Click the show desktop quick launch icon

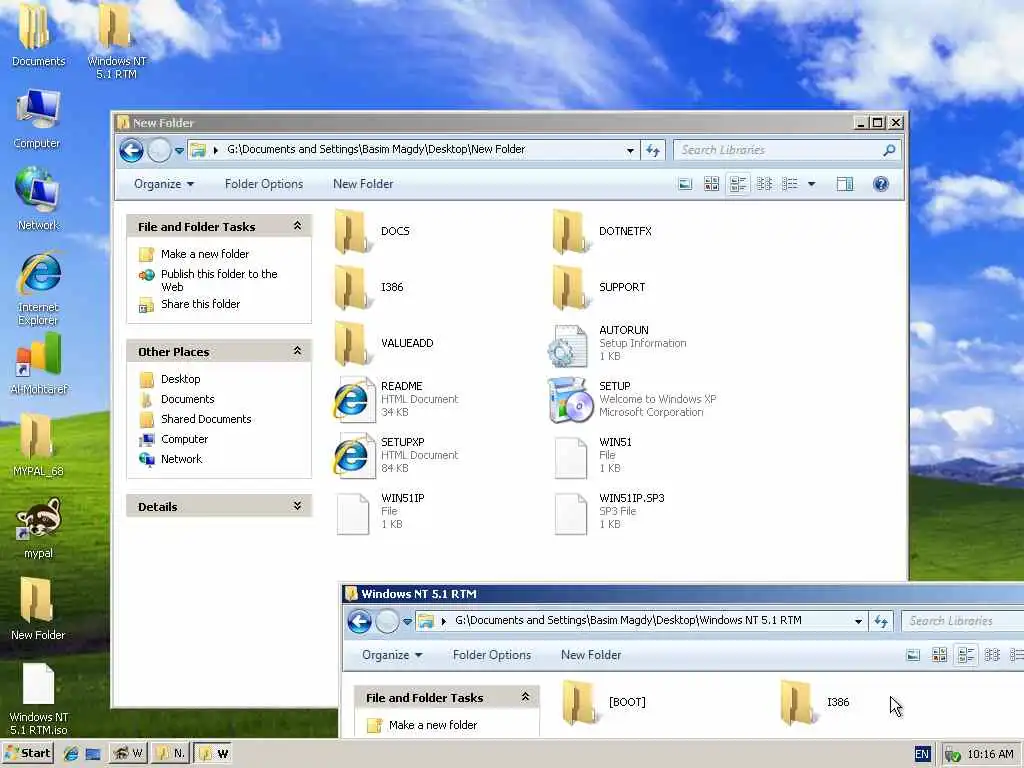[93, 754]
